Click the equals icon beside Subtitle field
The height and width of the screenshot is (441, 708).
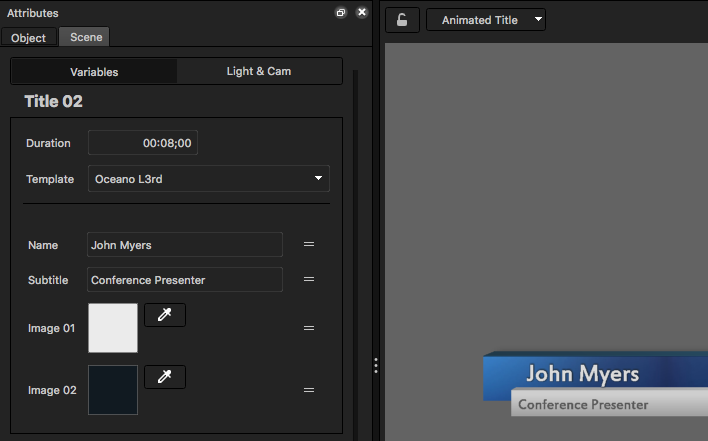click(309, 280)
